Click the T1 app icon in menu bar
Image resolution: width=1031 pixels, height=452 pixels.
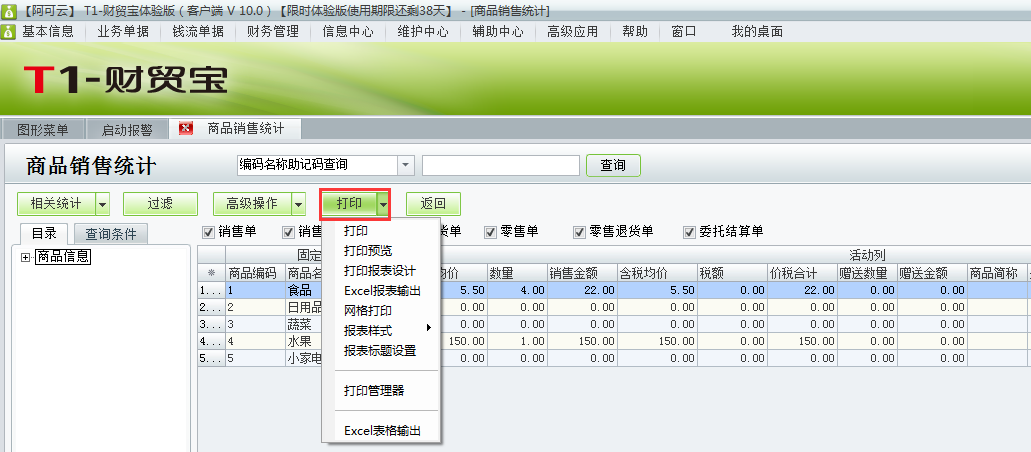pyautogui.click(x=8, y=31)
